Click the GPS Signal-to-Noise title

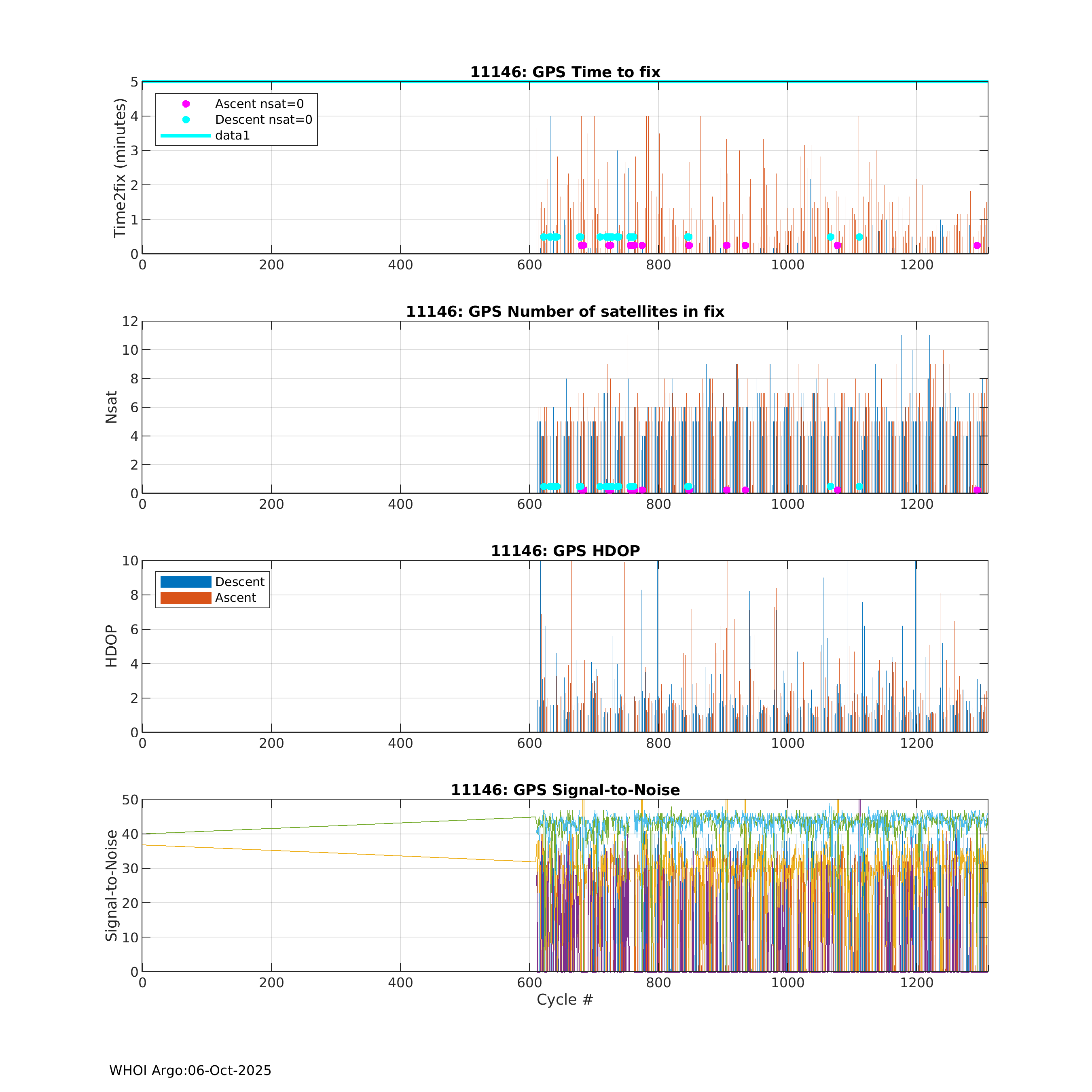565,790
